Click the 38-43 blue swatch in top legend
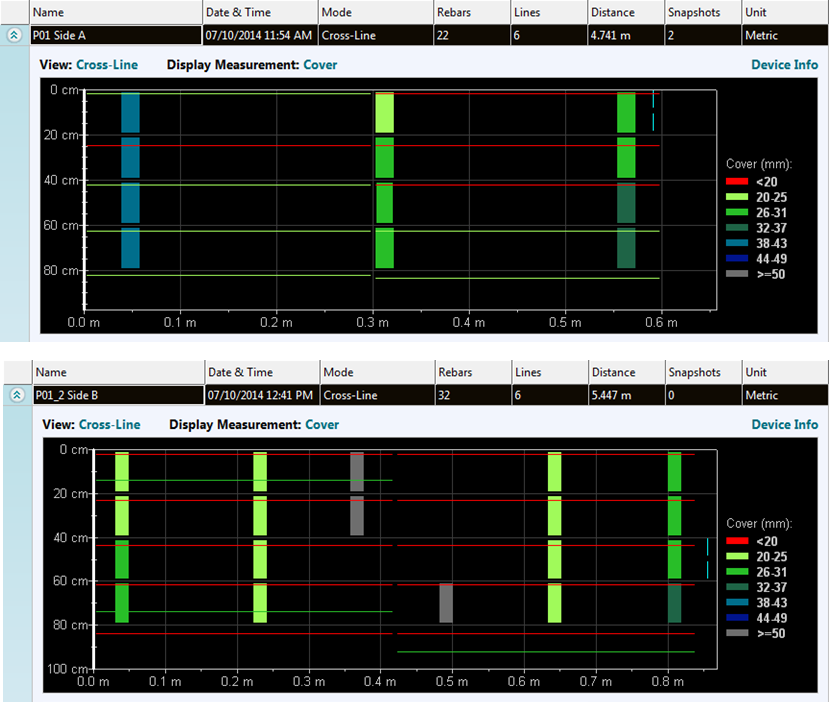829x702 pixels. click(737, 243)
